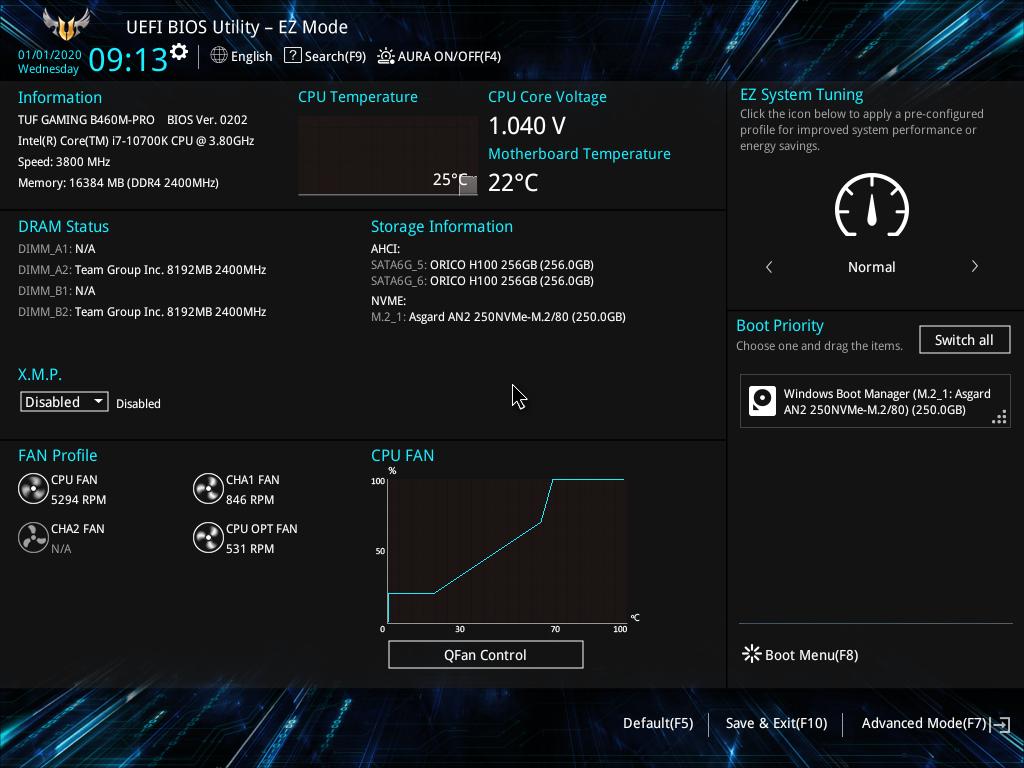
Task: Click the CHA2 FAN fan icon
Action: coord(33,537)
